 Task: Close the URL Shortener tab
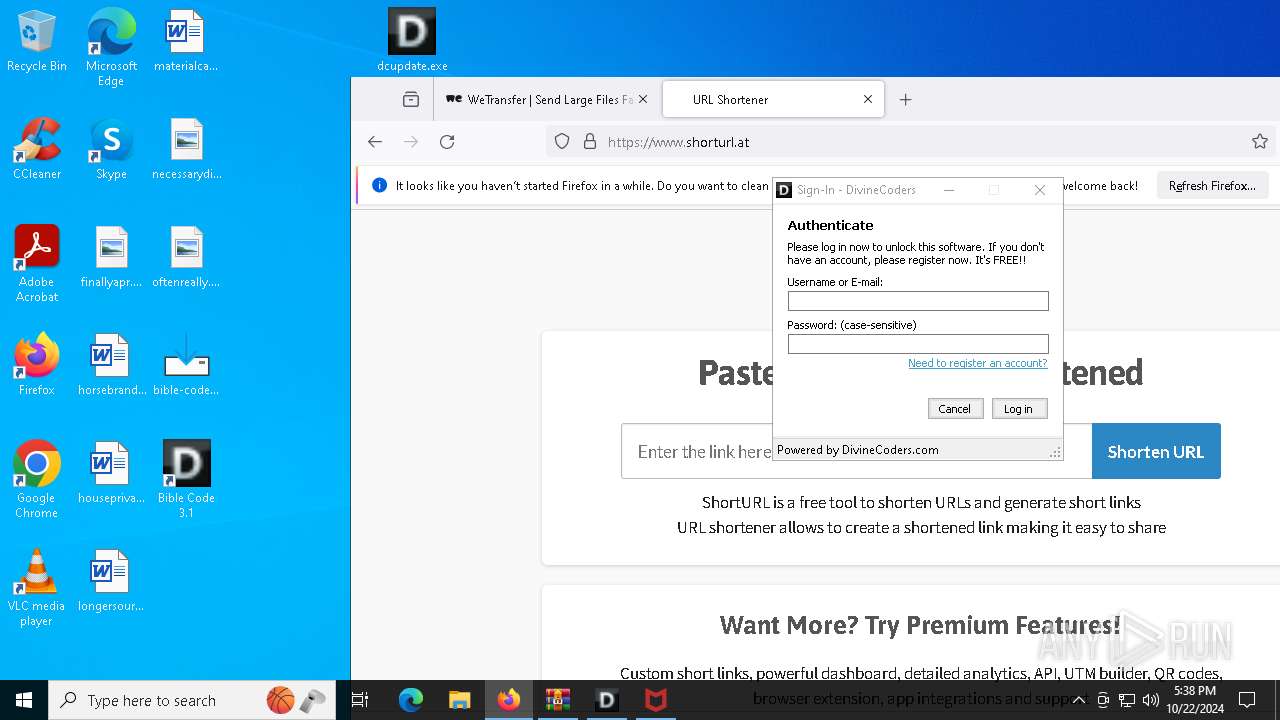coord(868,99)
